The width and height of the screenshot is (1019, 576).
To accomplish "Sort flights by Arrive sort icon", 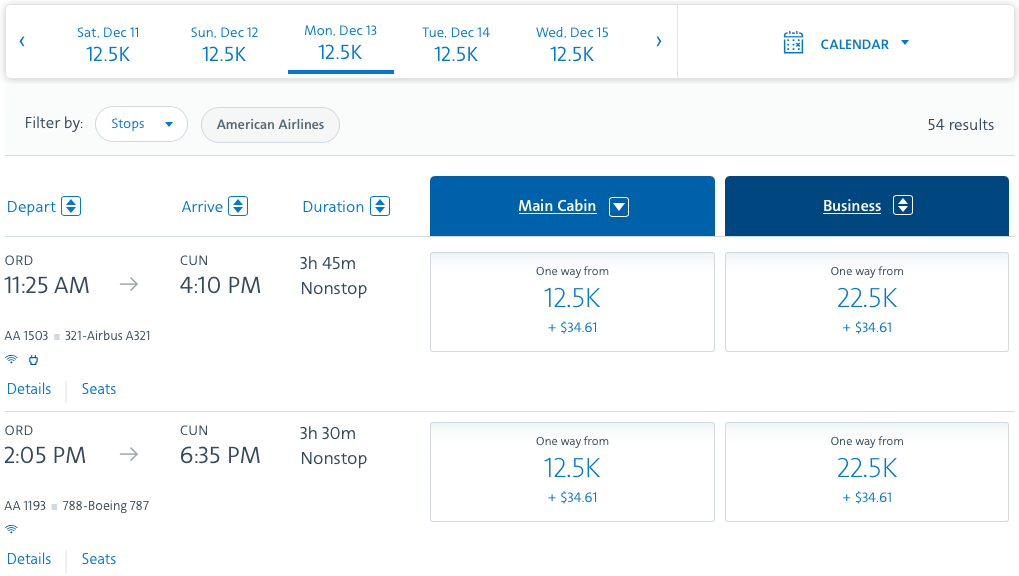I will point(238,206).
